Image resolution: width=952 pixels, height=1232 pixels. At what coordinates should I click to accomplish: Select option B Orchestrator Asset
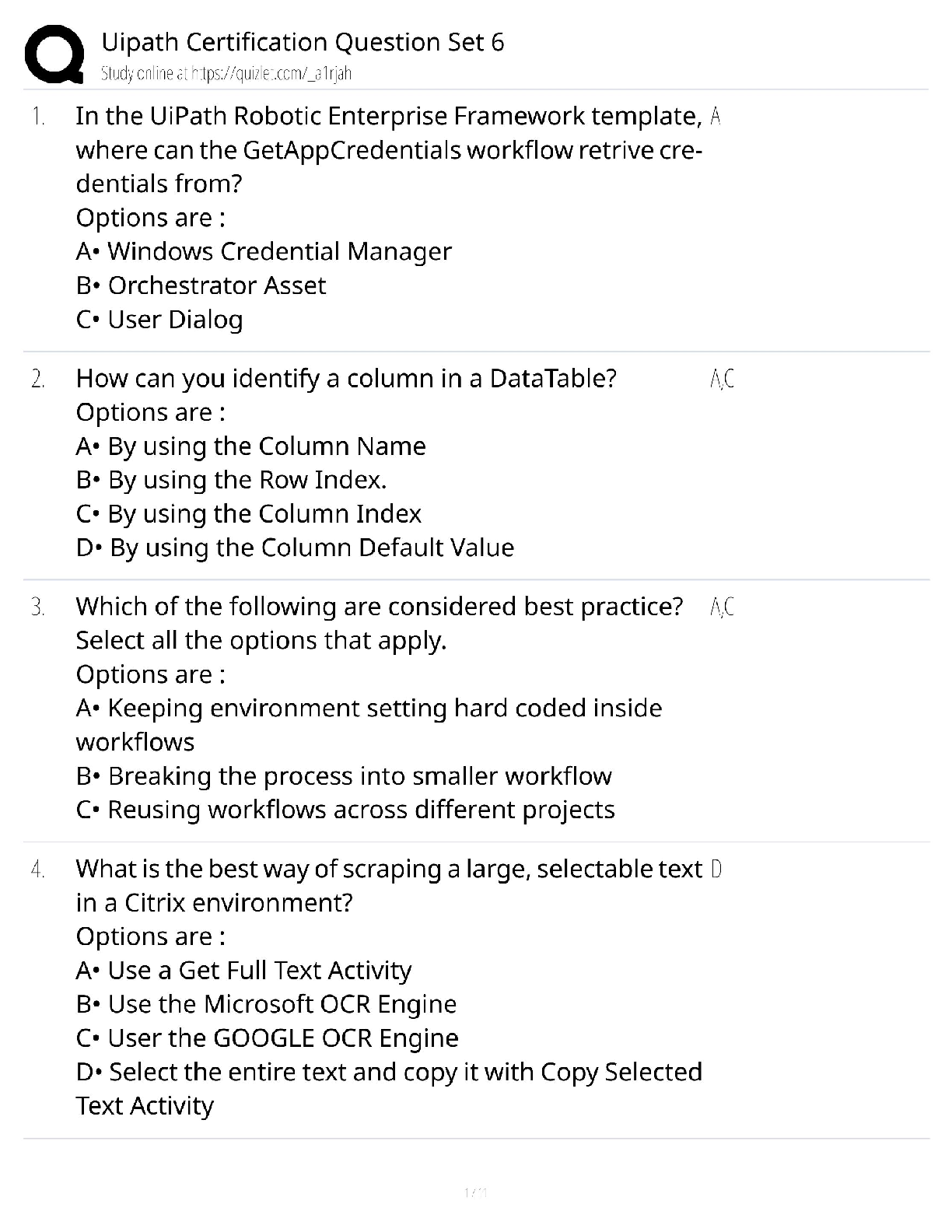(201, 285)
